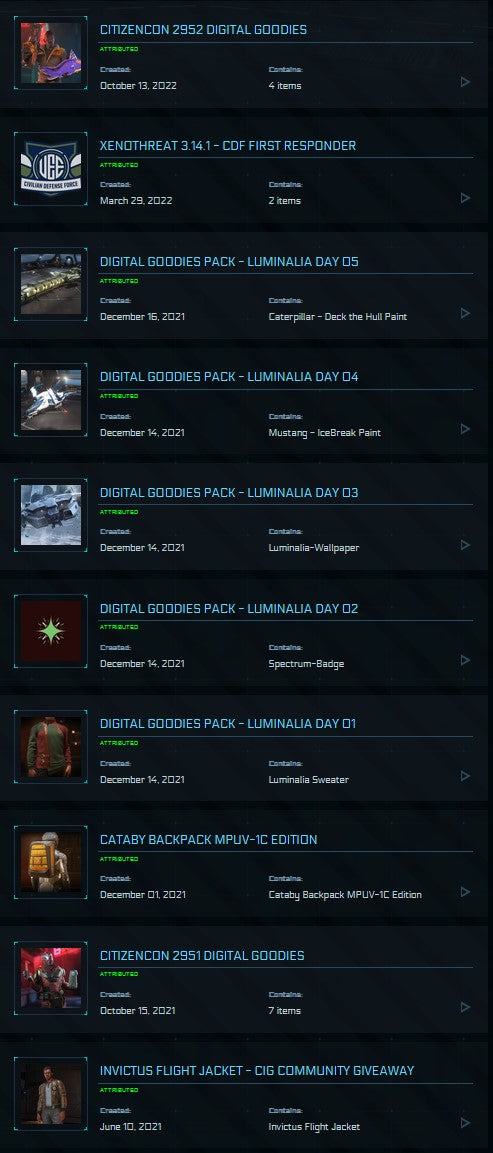The width and height of the screenshot is (493, 1153).
Task: Open the orange Cataby Backpack thumbnail
Action: point(51,863)
